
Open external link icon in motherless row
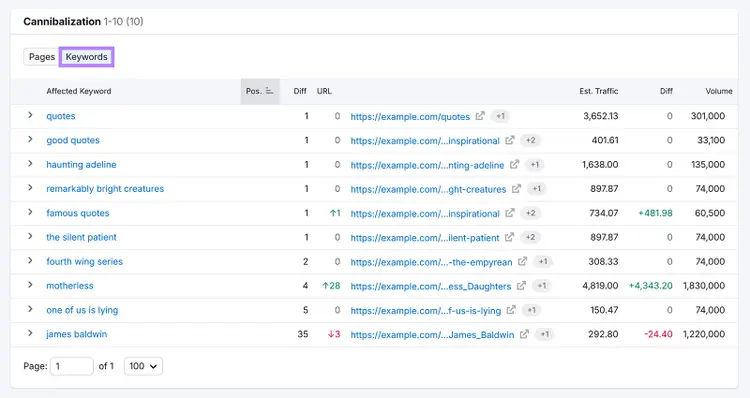(521, 286)
